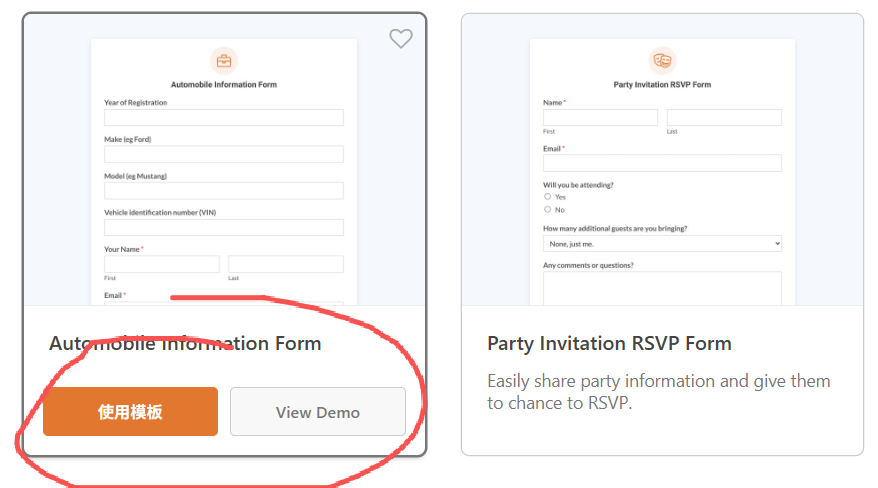Click the Vehicle identification number field

point(224,228)
